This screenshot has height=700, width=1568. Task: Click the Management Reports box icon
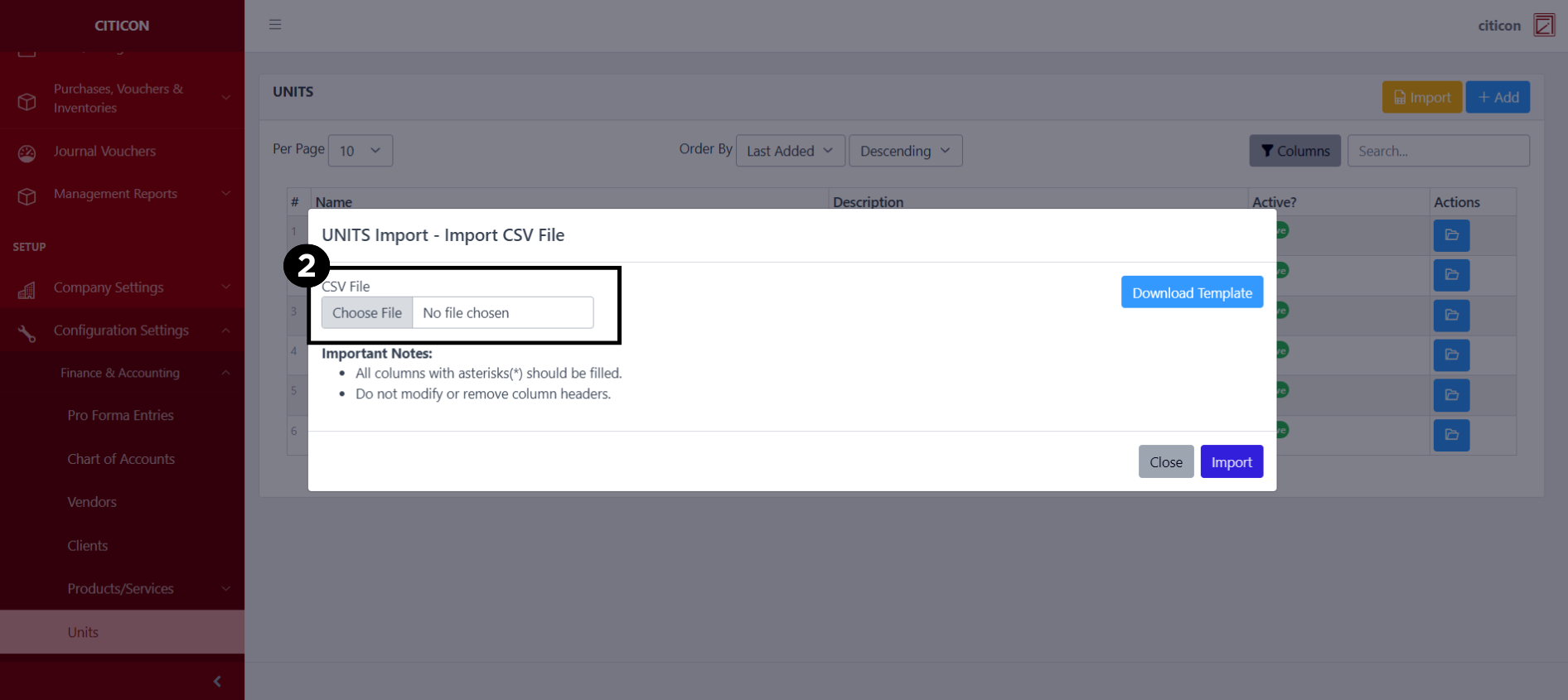tap(27, 196)
